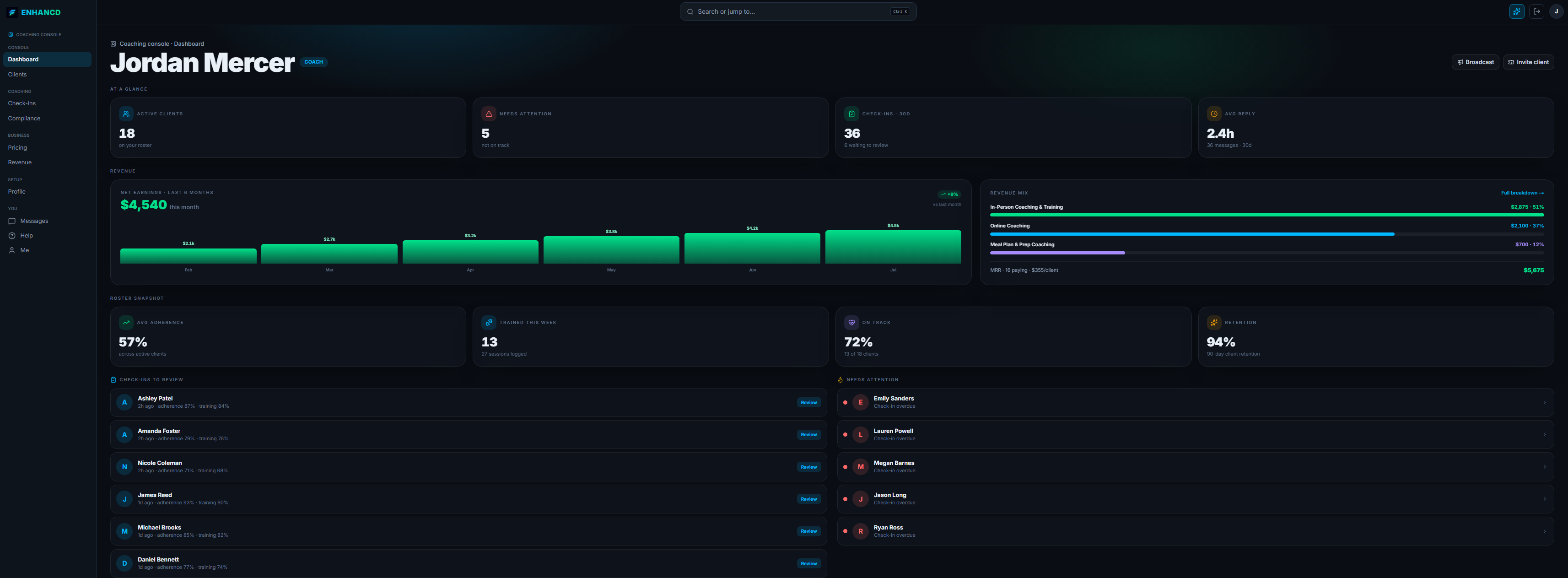Image resolution: width=1568 pixels, height=578 pixels.
Task: Click the search or jump to field
Action: coord(798,11)
